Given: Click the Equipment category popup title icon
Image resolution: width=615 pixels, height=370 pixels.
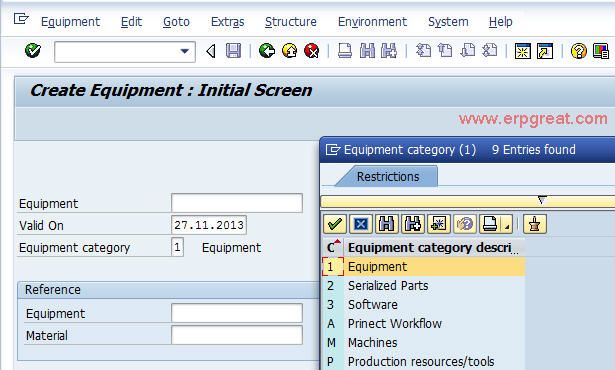Looking at the screenshot, I should pos(333,149).
